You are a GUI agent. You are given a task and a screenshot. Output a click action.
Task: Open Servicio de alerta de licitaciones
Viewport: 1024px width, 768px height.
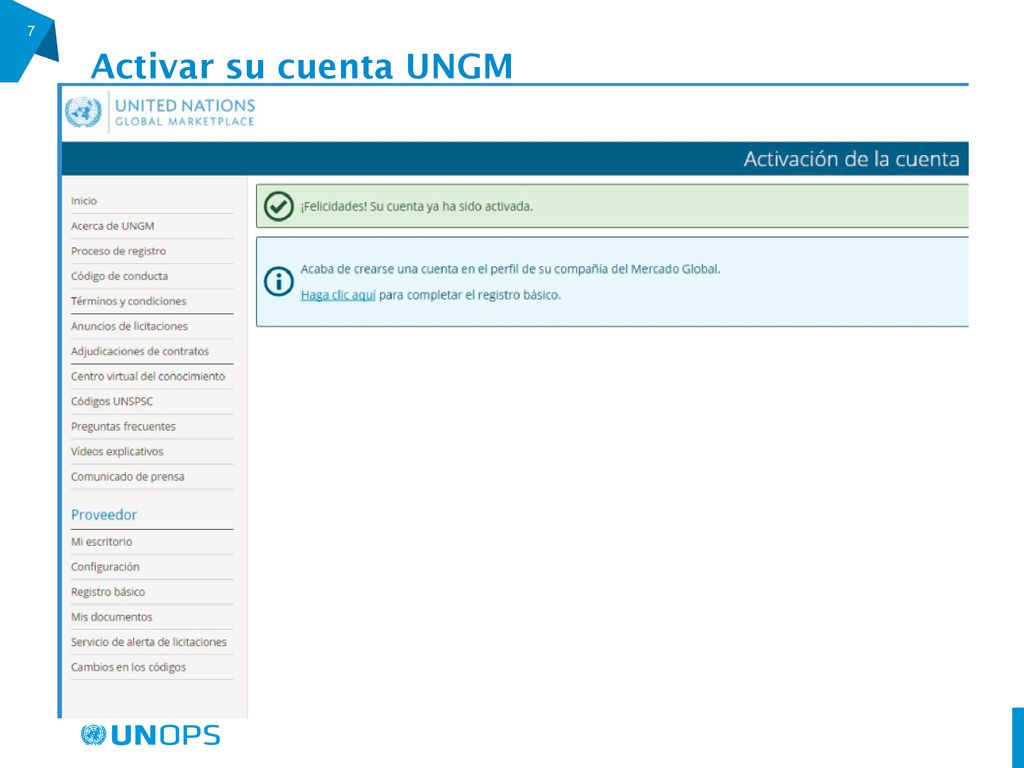[149, 642]
